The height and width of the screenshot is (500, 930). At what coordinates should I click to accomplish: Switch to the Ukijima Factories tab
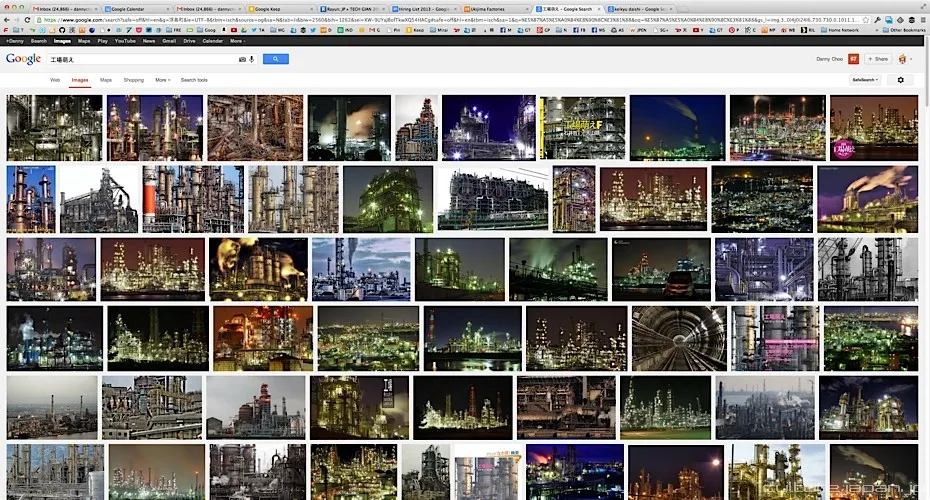point(495,9)
